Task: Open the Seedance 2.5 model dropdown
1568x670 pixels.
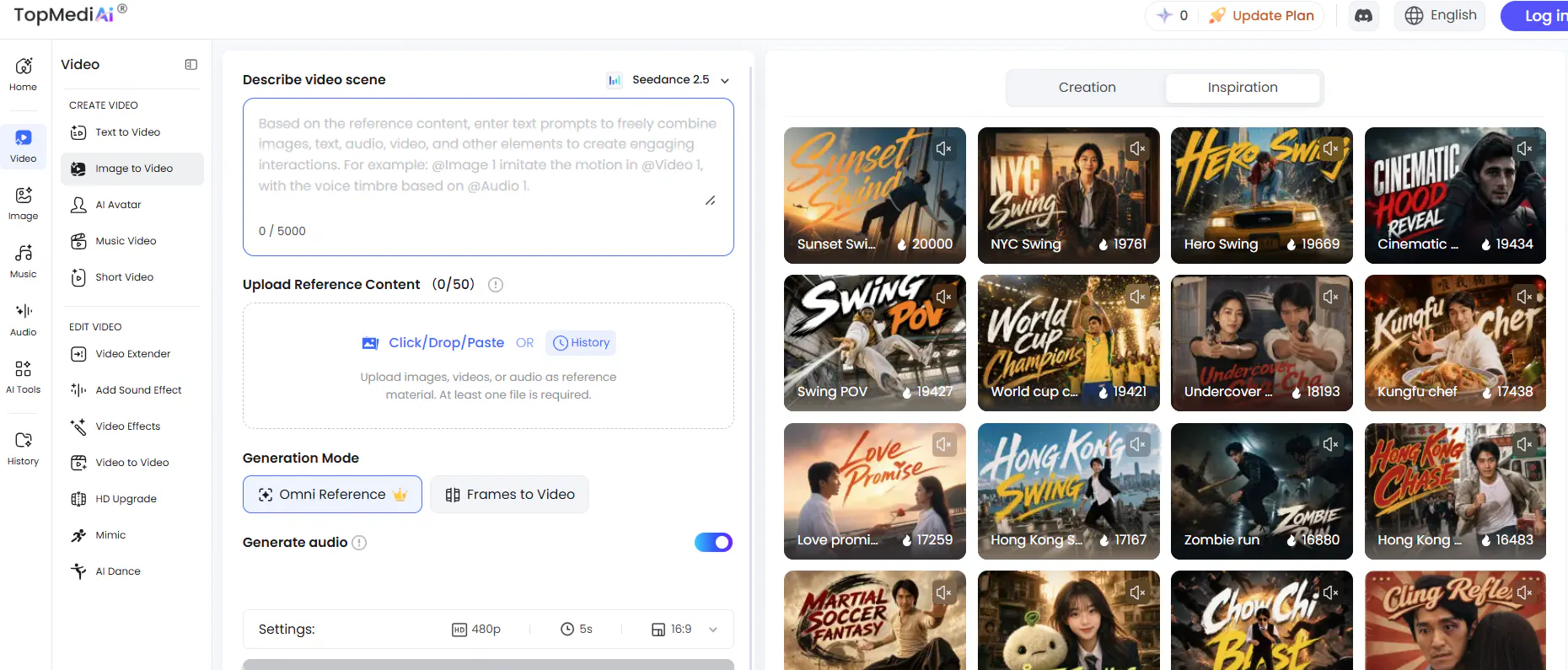Action: click(x=668, y=80)
